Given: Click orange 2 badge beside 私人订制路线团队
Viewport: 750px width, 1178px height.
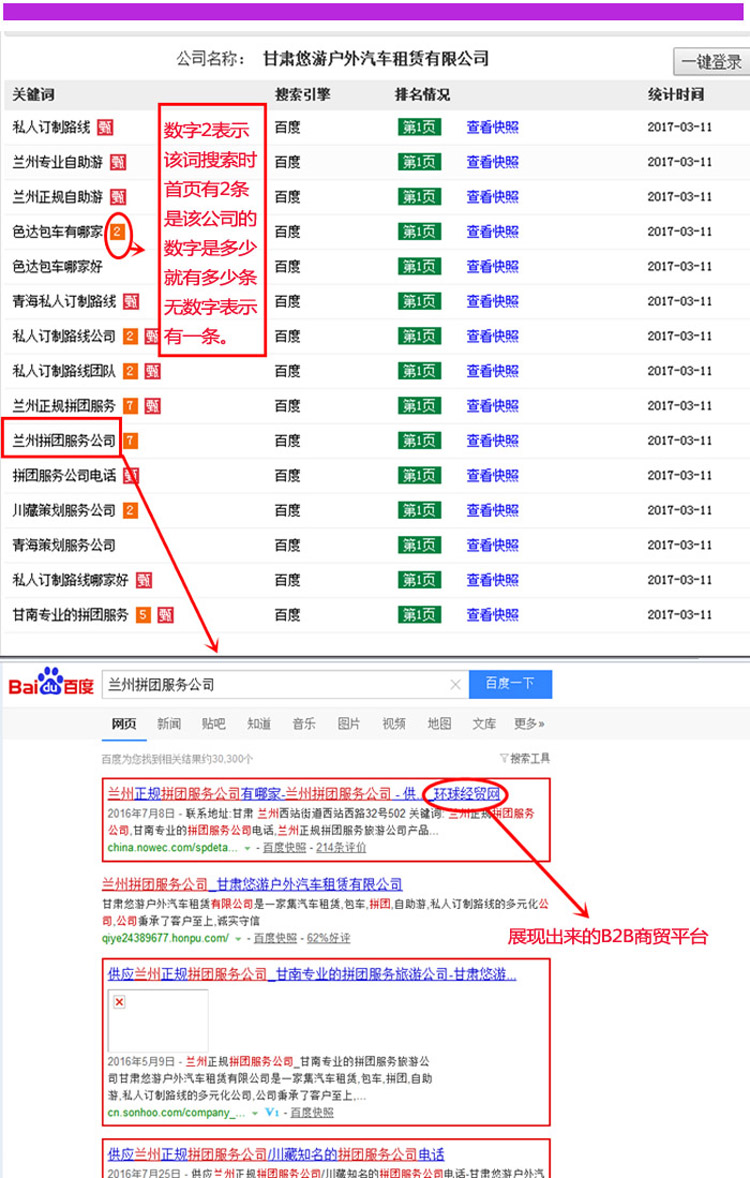Looking at the screenshot, I should pyautogui.click(x=130, y=371).
